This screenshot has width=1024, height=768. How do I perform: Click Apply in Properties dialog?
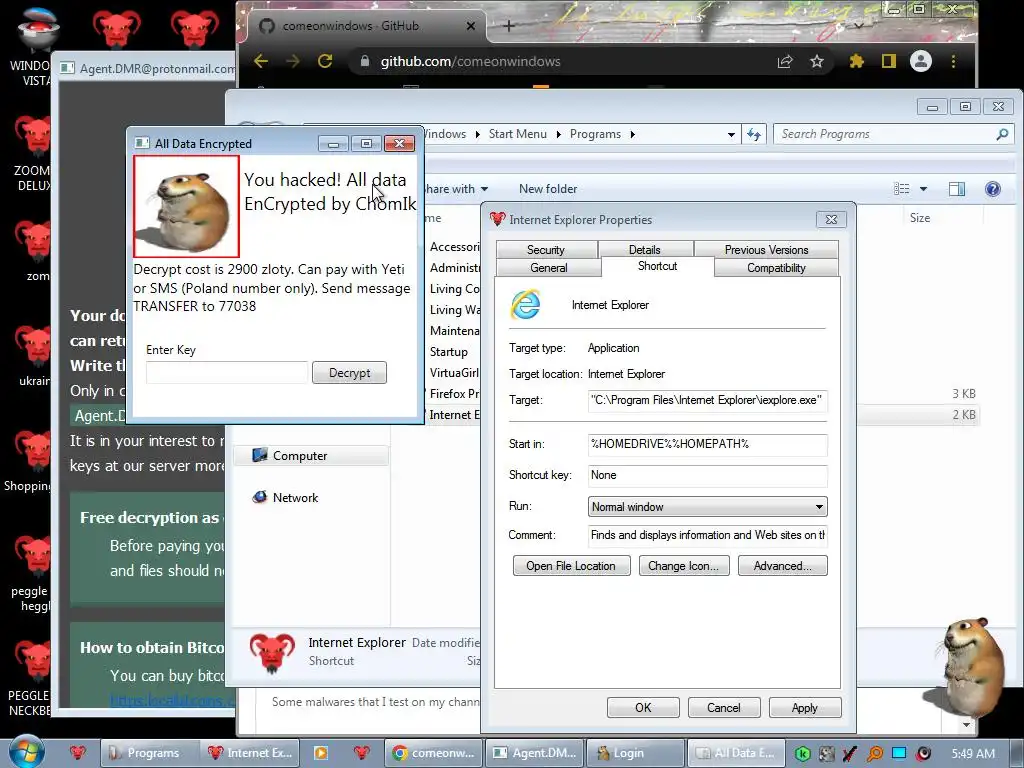coord(805,708)
